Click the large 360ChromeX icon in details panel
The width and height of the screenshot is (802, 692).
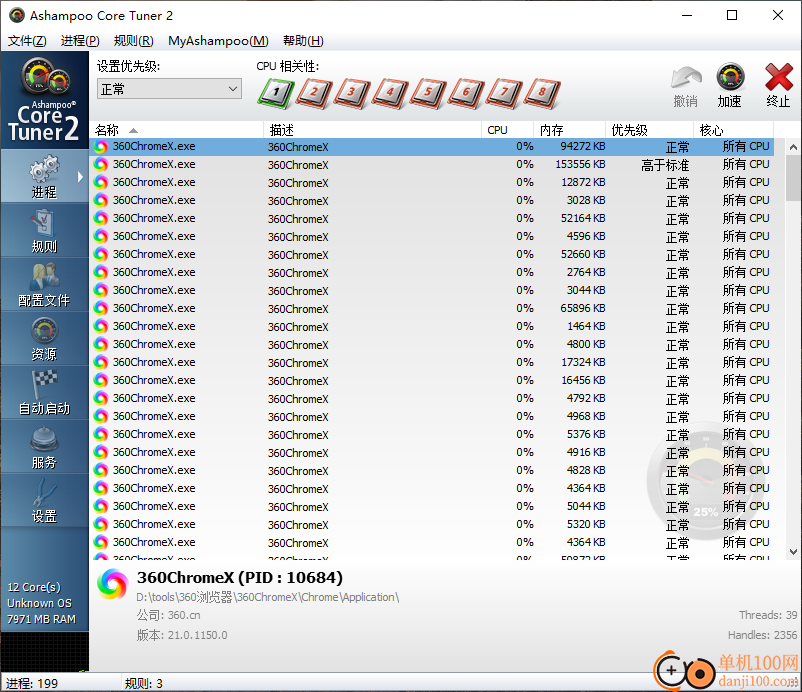112,584
